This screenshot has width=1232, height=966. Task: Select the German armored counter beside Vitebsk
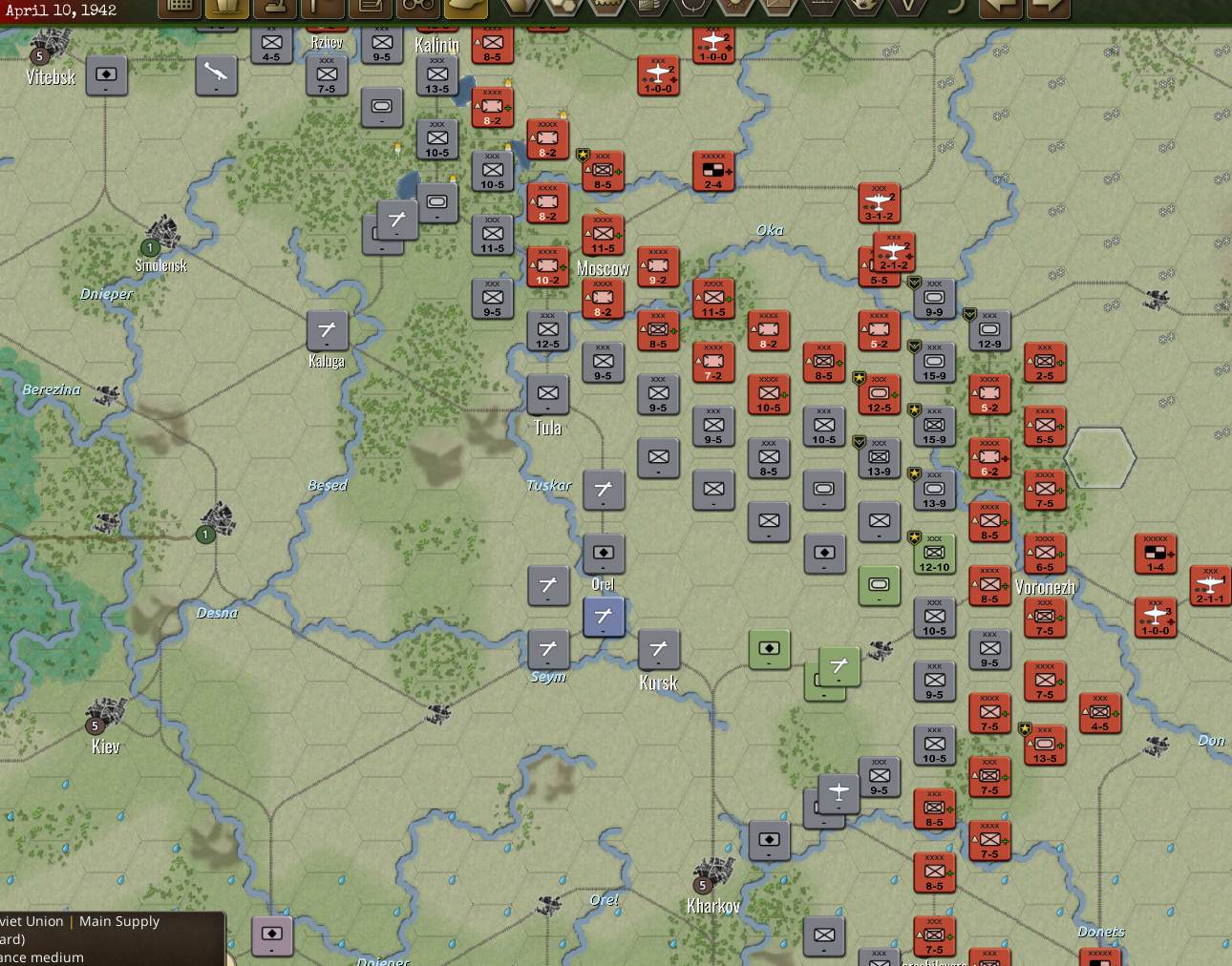tap(107, 75)
